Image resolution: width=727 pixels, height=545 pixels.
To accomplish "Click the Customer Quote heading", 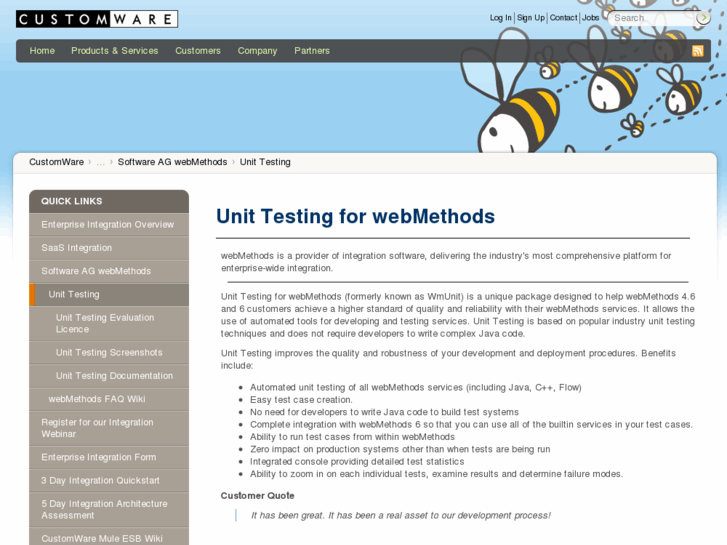I will [257, 495].
